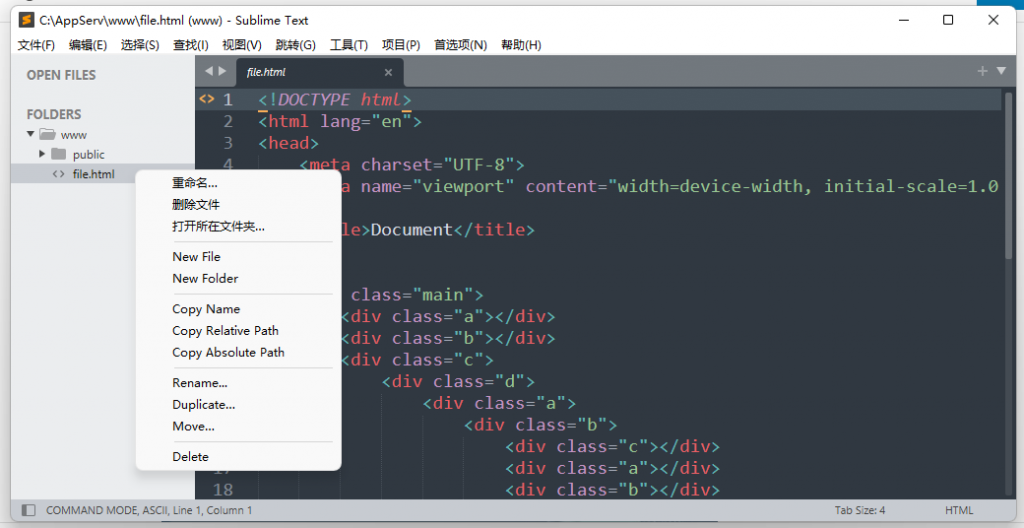
Task: Open 文件(F) menu
Action: (x=36, y=44)
